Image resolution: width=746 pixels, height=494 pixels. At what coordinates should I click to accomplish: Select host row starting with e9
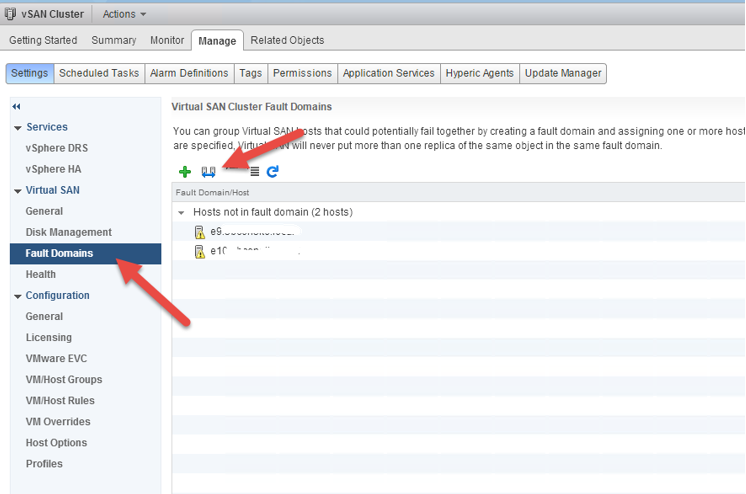[458, 232]
